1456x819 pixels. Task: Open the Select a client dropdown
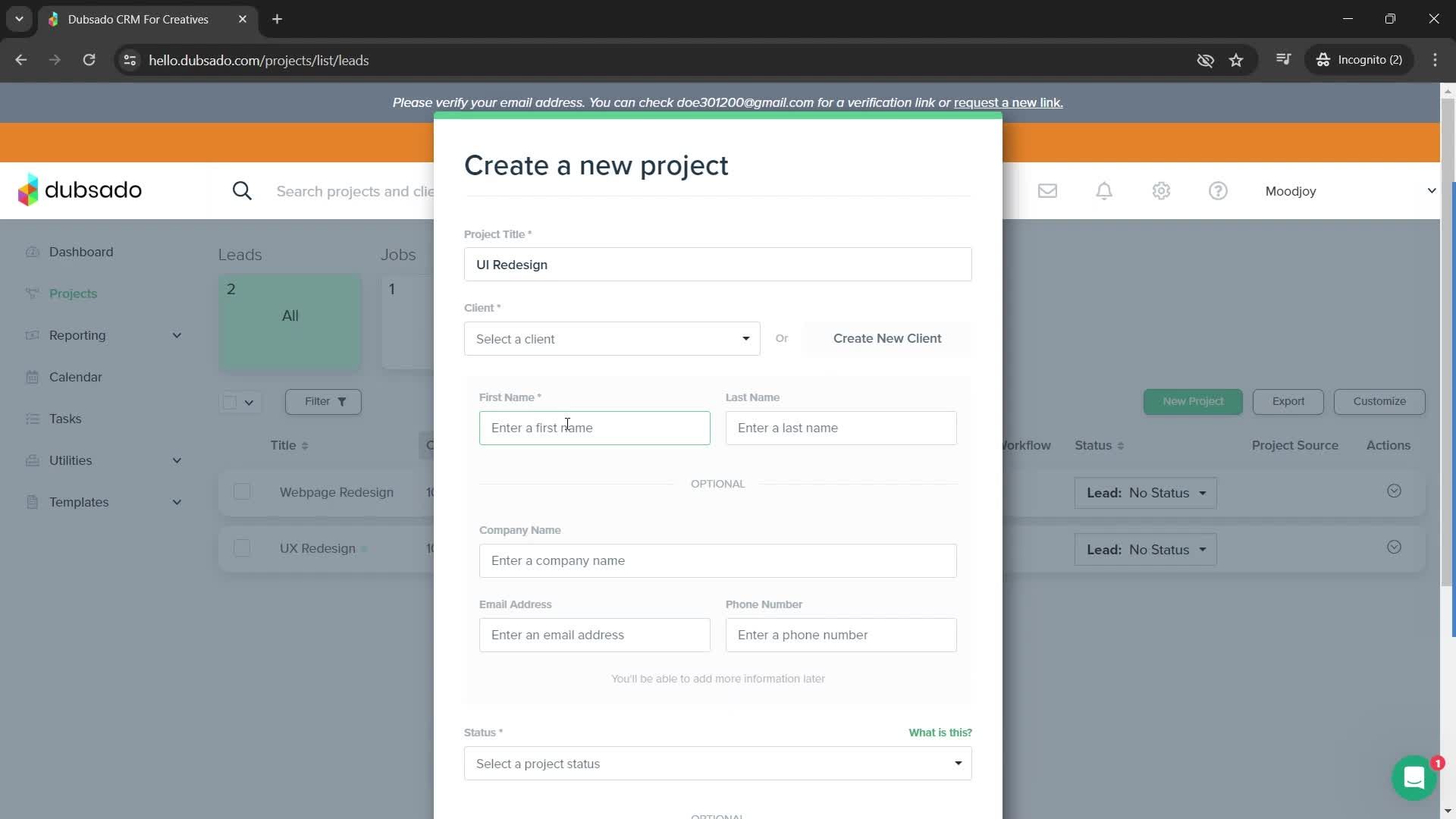(611, 339)
